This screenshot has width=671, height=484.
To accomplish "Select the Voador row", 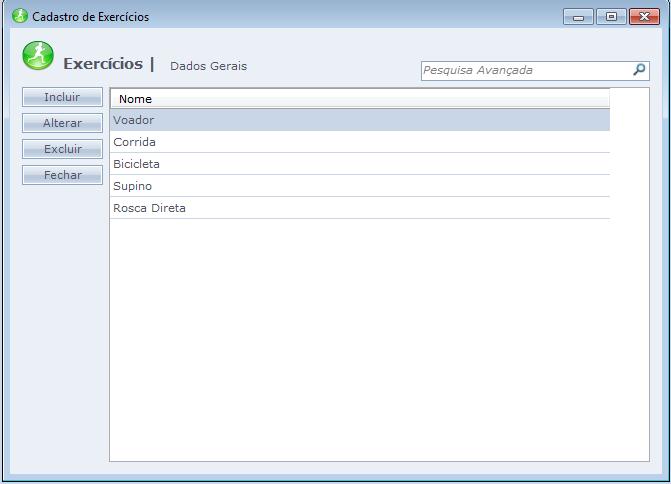I will pyautogui.click(x=359, y=120).
